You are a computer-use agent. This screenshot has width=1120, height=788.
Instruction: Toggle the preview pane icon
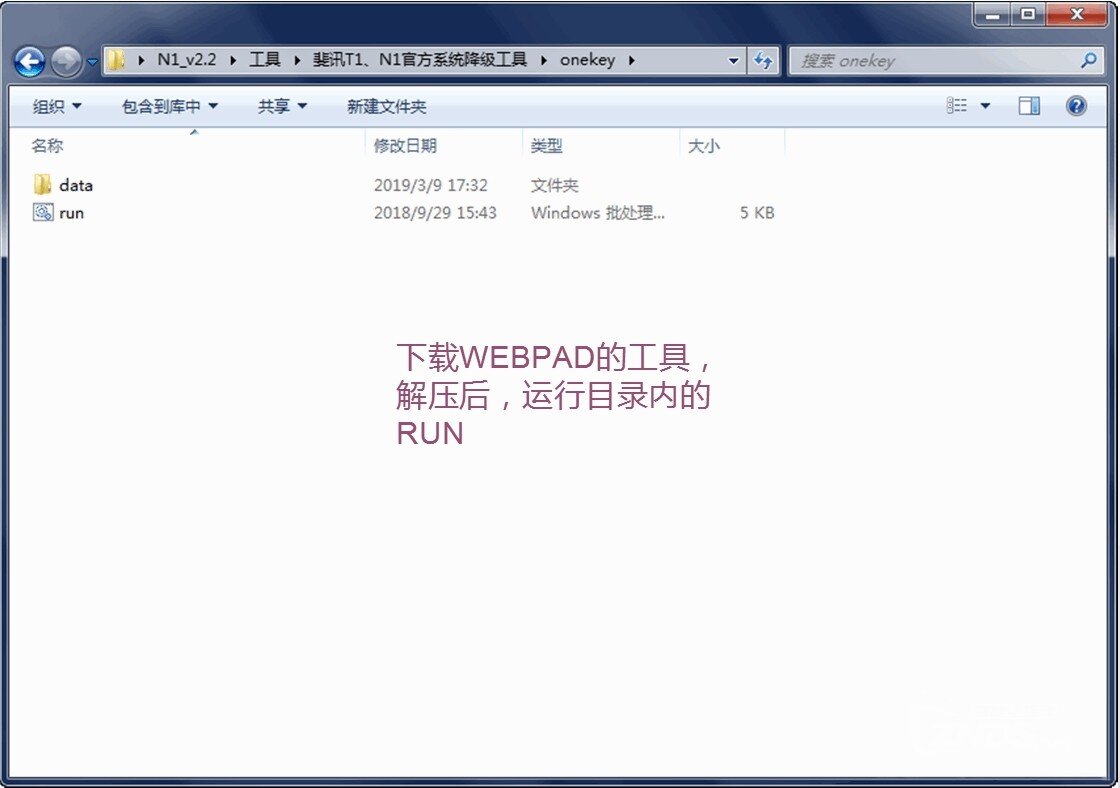coord(1029,106)
